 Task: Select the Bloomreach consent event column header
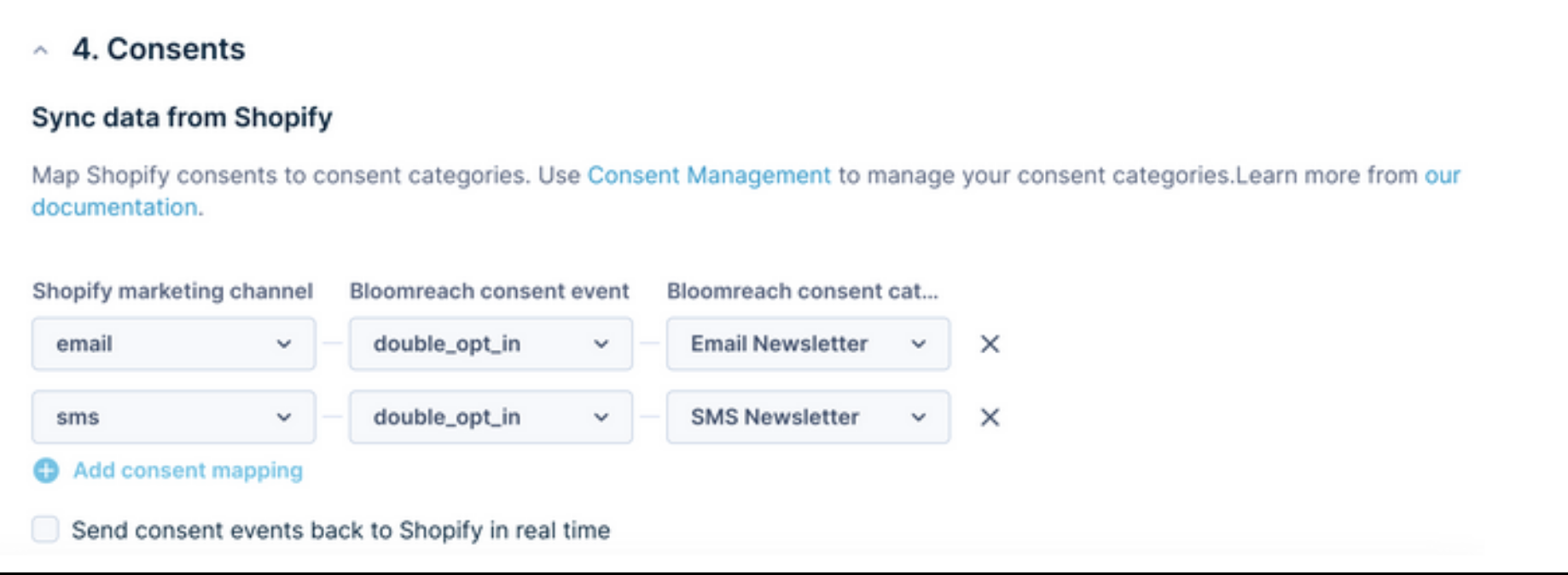click(489, 290)
